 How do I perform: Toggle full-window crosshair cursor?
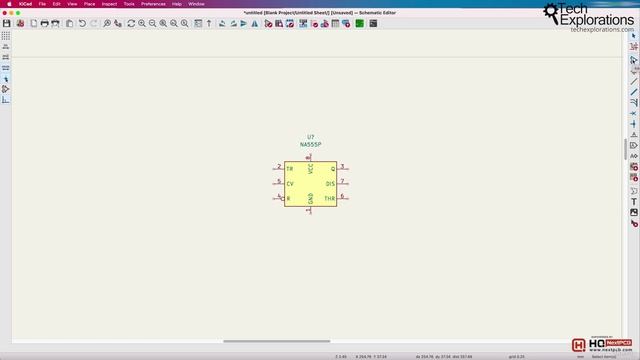coord(6,79)
